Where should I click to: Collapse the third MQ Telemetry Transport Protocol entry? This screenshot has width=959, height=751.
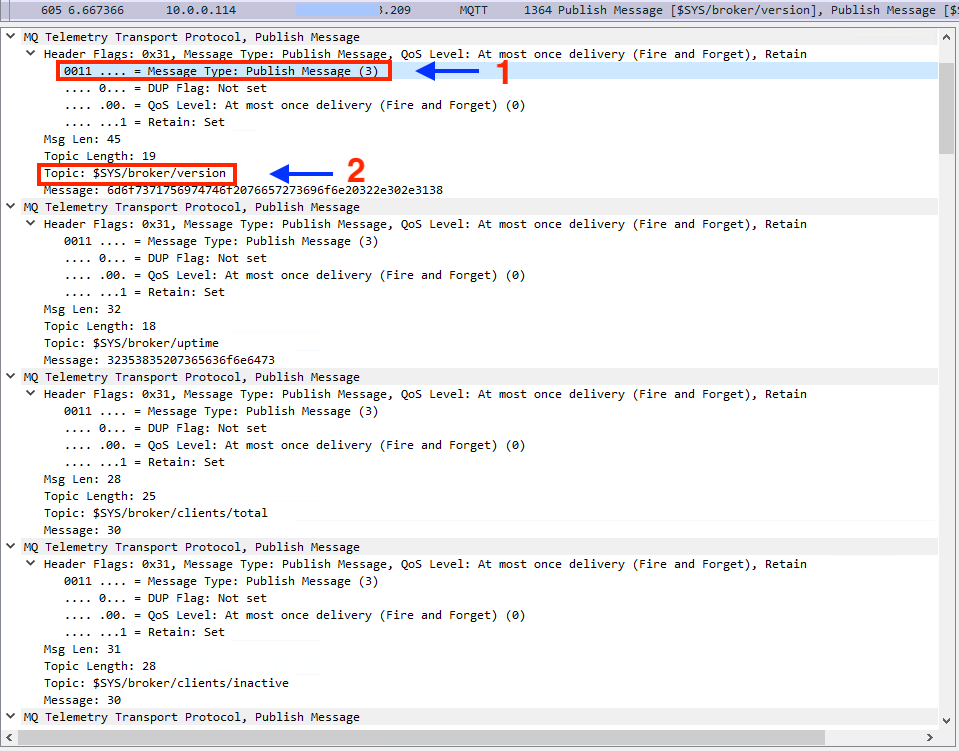coord(10,377)
